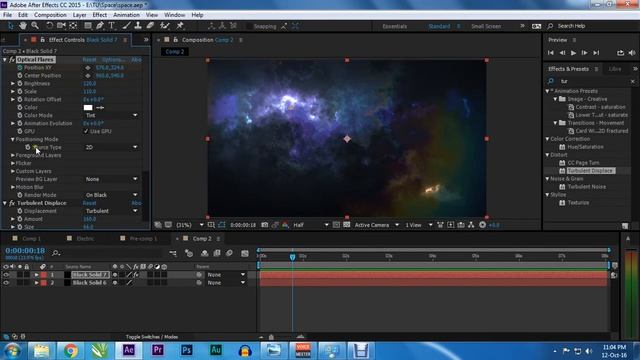Play the preview

point(573,53)
